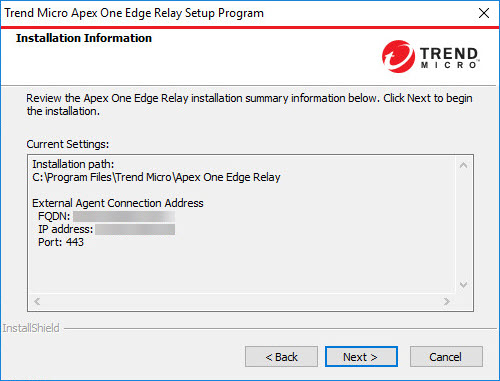Viewport: 500px width, 381px height.
Task: Click the blurred IP address value
Action: [x=135, y=229]
